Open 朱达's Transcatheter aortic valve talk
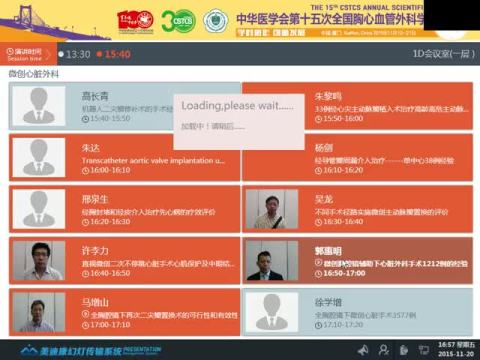Viewport: 480px width, 360px height. click(x=124, y=158)
